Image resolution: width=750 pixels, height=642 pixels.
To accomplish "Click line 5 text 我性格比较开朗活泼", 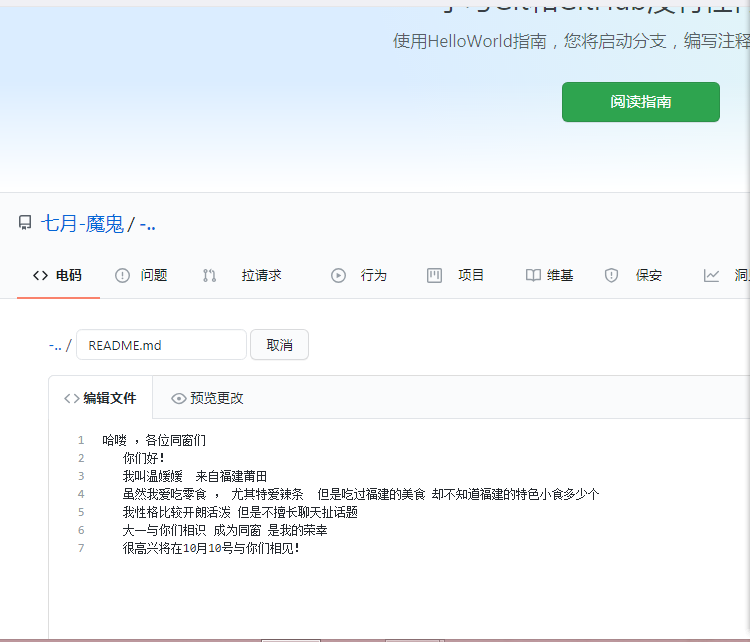I will [240, 512].
